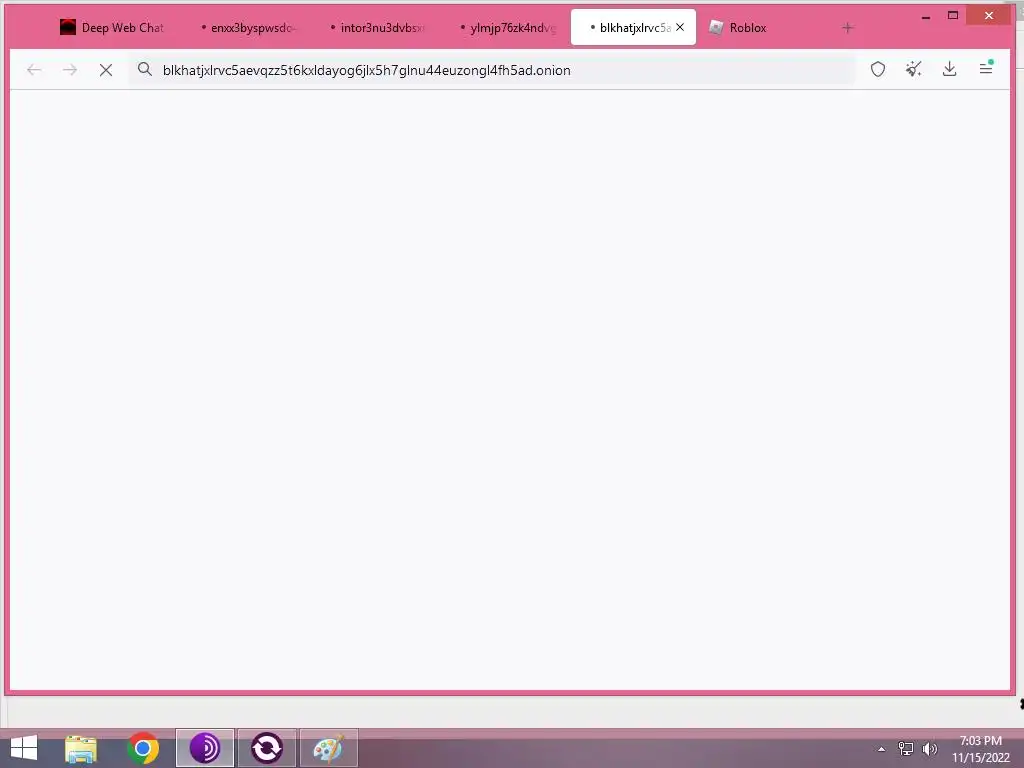Image resolution: width=1024 pixels, height=768 pixels.
Task: Close the blkhatjxlrvc5a tab
Action: (x=680, y=27)
